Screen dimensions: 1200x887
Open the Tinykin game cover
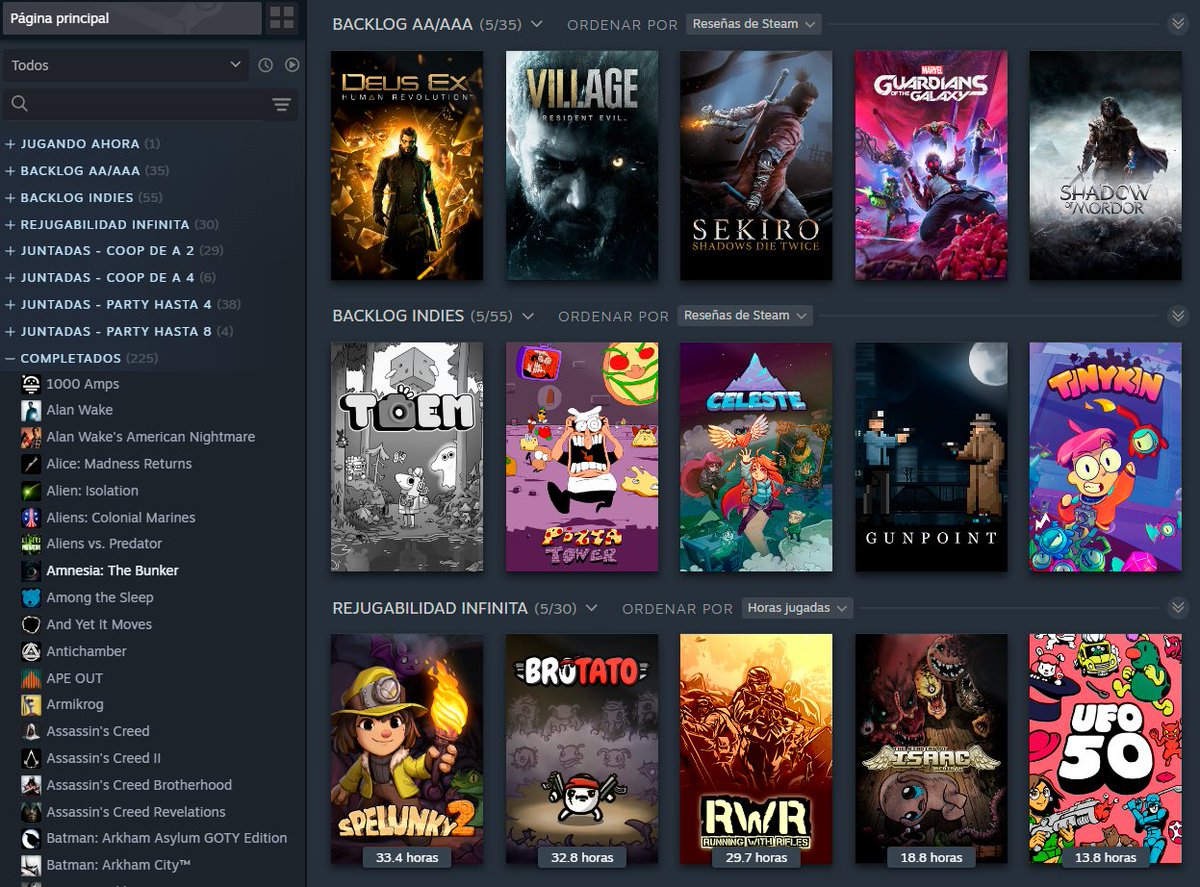tap(1105, 457)
